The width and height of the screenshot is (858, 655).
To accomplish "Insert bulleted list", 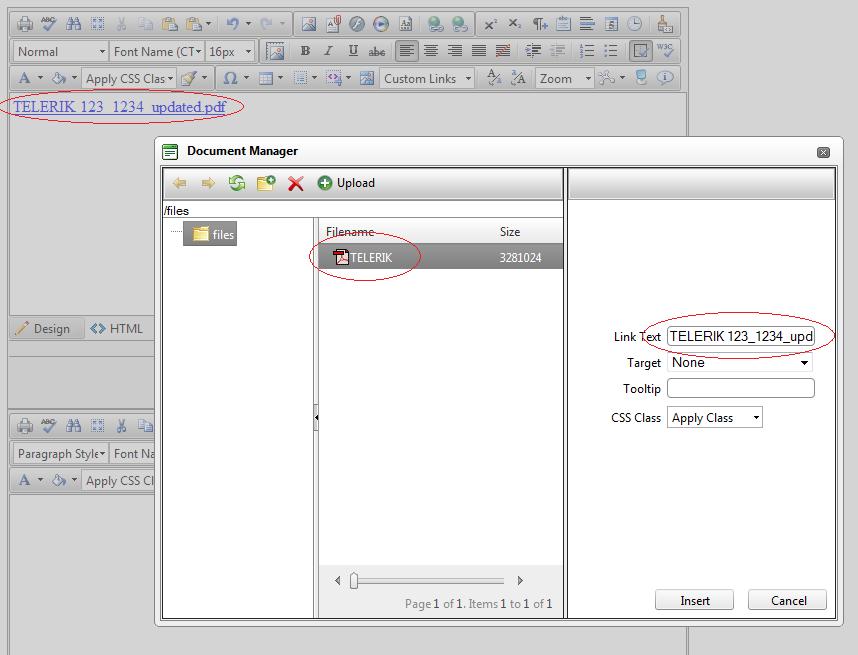I will 611,51.
